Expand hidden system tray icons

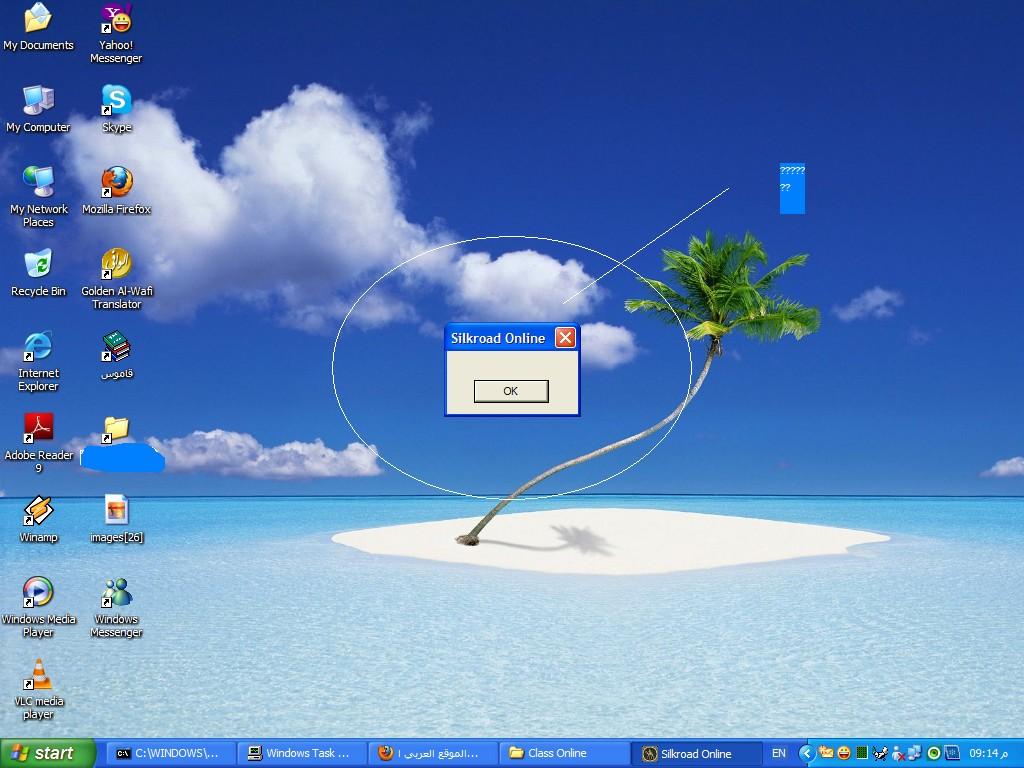point(807,753)
